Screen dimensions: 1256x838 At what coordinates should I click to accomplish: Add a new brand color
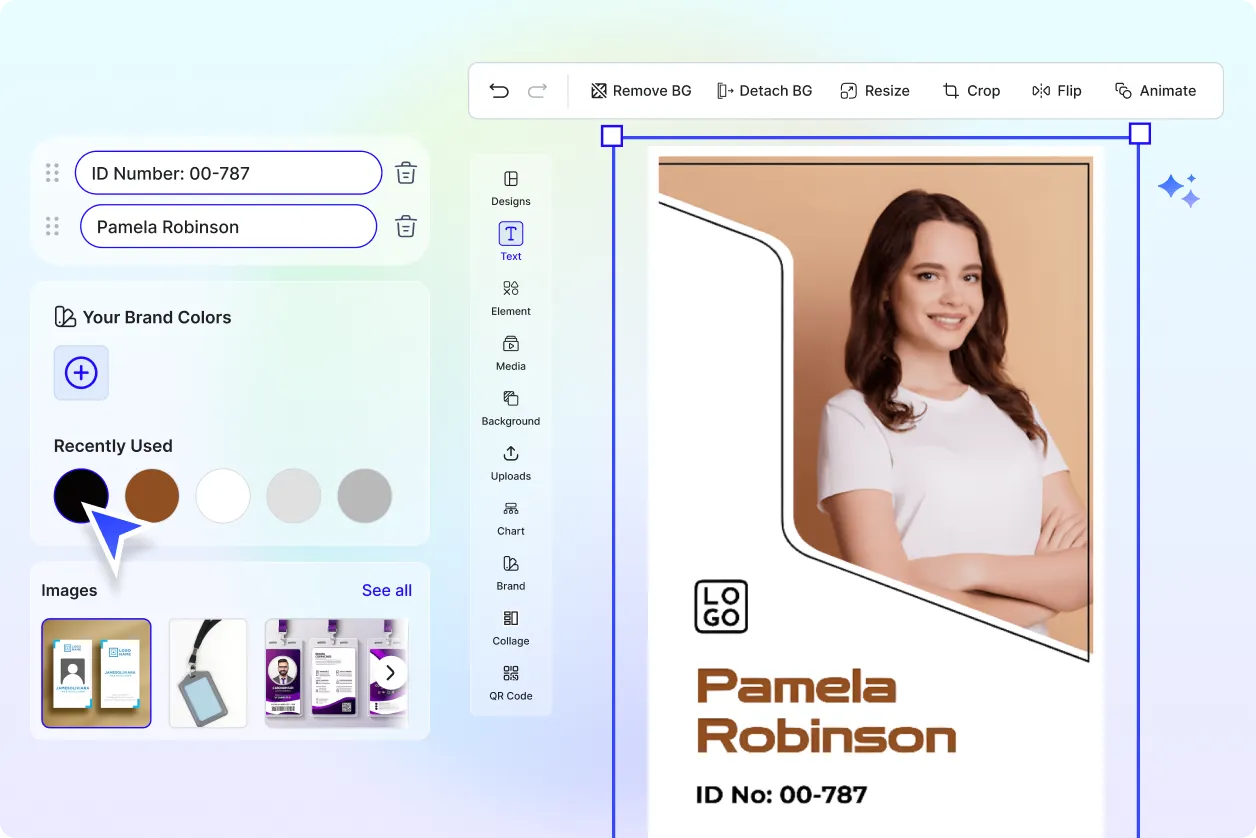point(81,372)
